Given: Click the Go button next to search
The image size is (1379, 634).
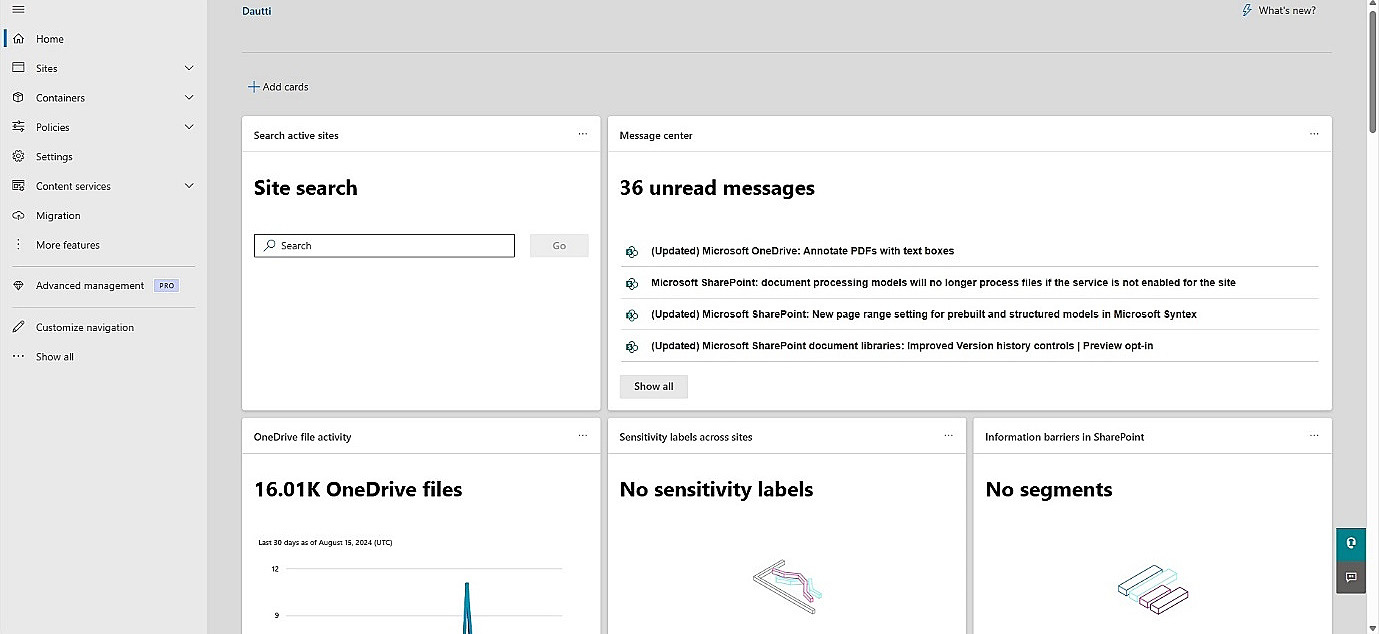Looking at the screenshot, I should (x=559, y=245).
